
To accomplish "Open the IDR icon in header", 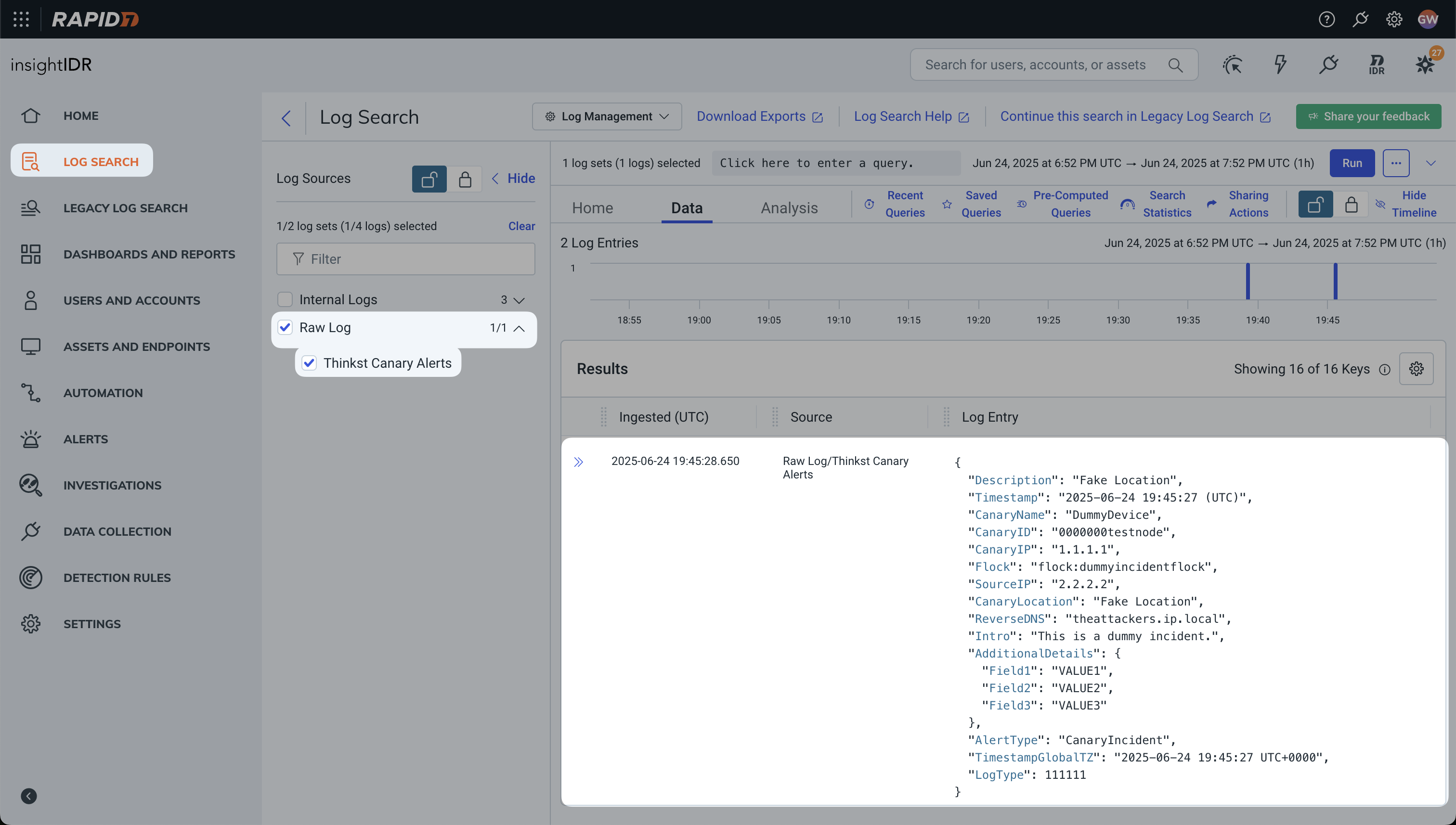I will pyautogui.click(x=1377, y=64).
